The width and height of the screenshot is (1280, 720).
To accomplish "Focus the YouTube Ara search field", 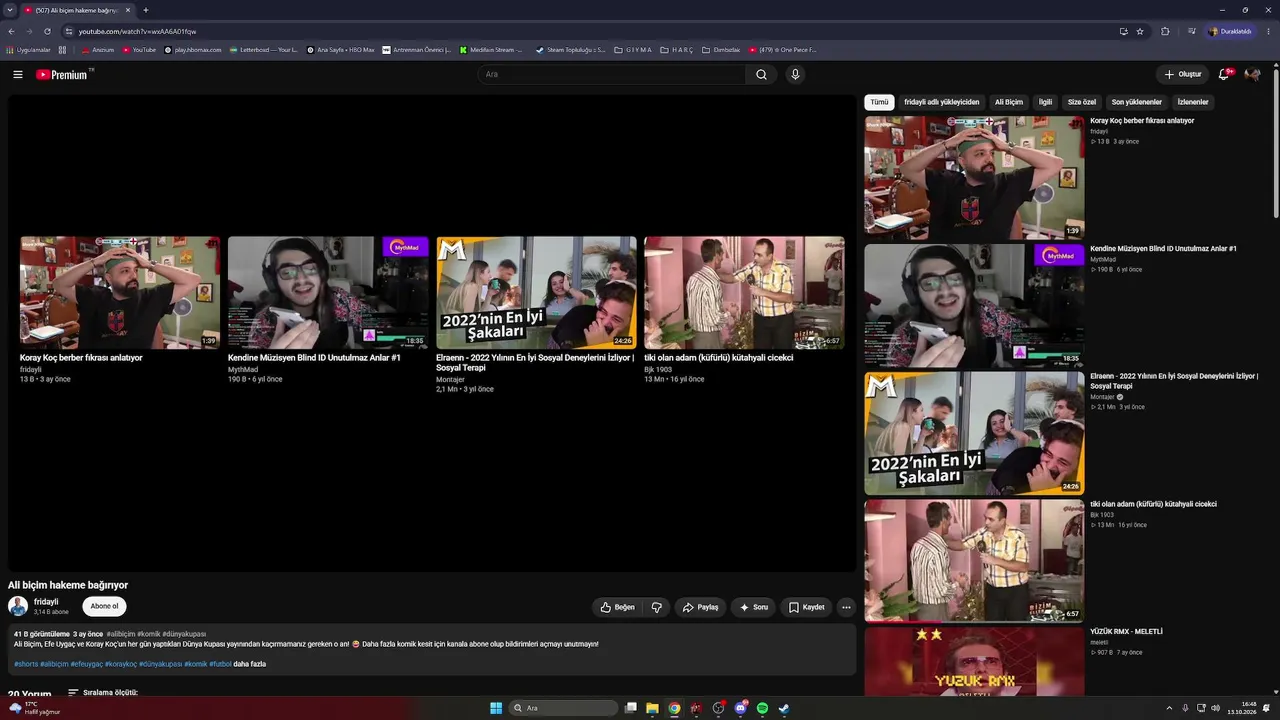I will [x=611, y=74].
